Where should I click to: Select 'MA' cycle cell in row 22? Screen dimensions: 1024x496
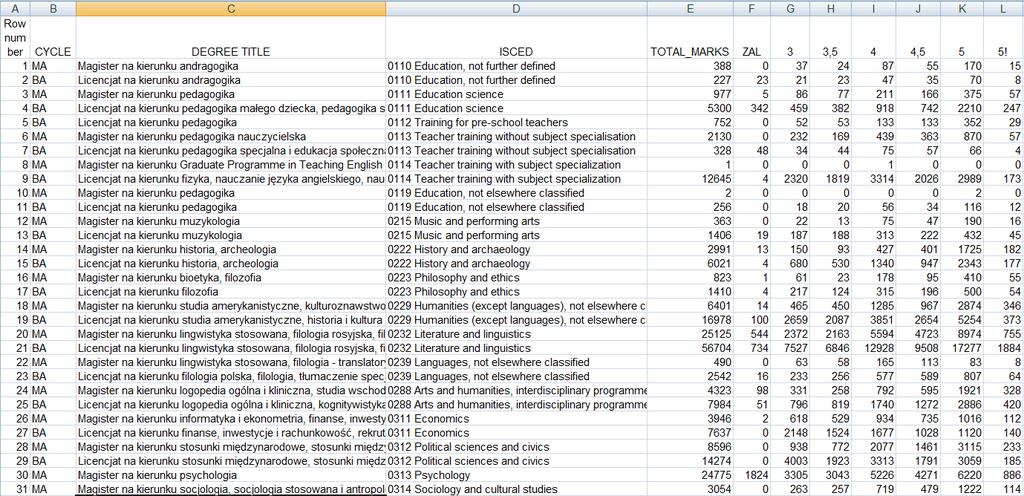(x=53, y=362)
